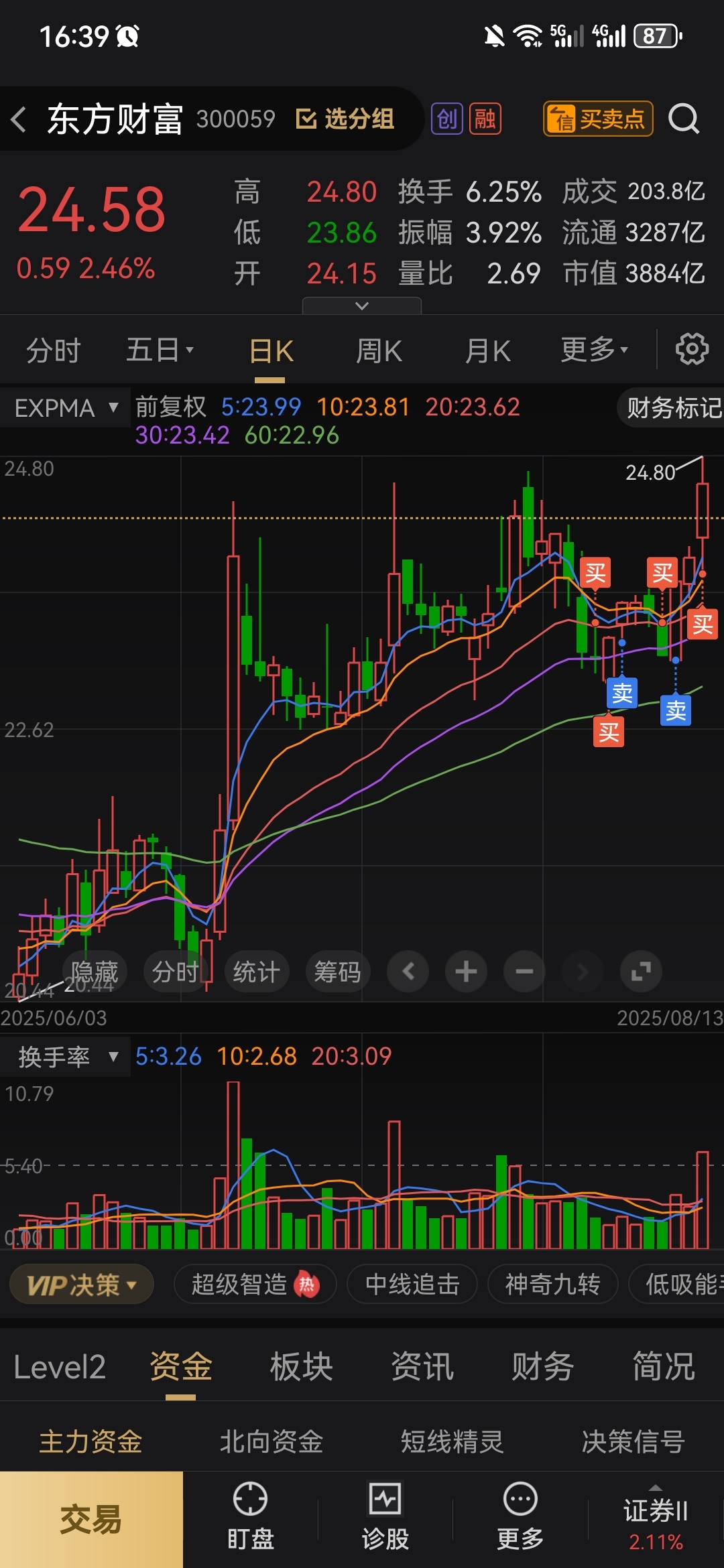
Task: Open 前复权 adjustment option
Action: pyautogui.click(x=171, y=407)
